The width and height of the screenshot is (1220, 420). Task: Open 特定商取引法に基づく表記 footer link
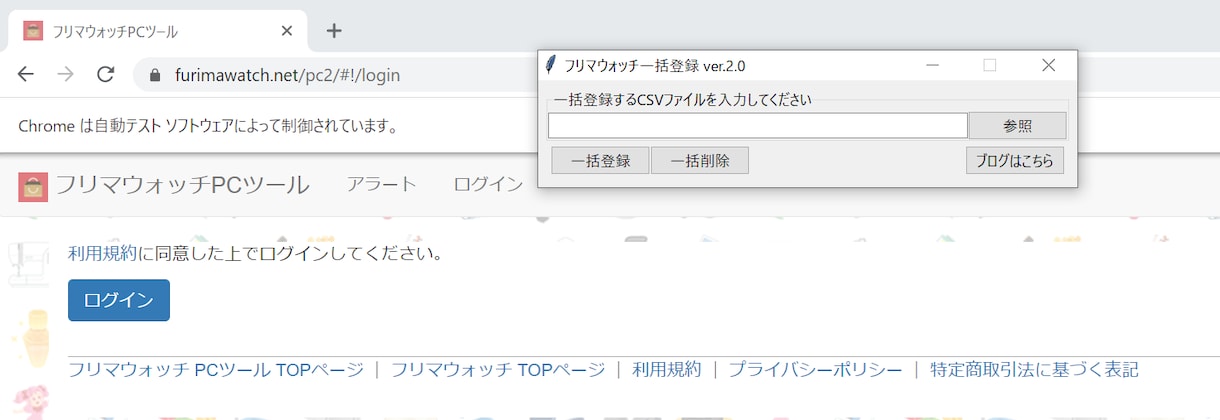pos(1034,370)
